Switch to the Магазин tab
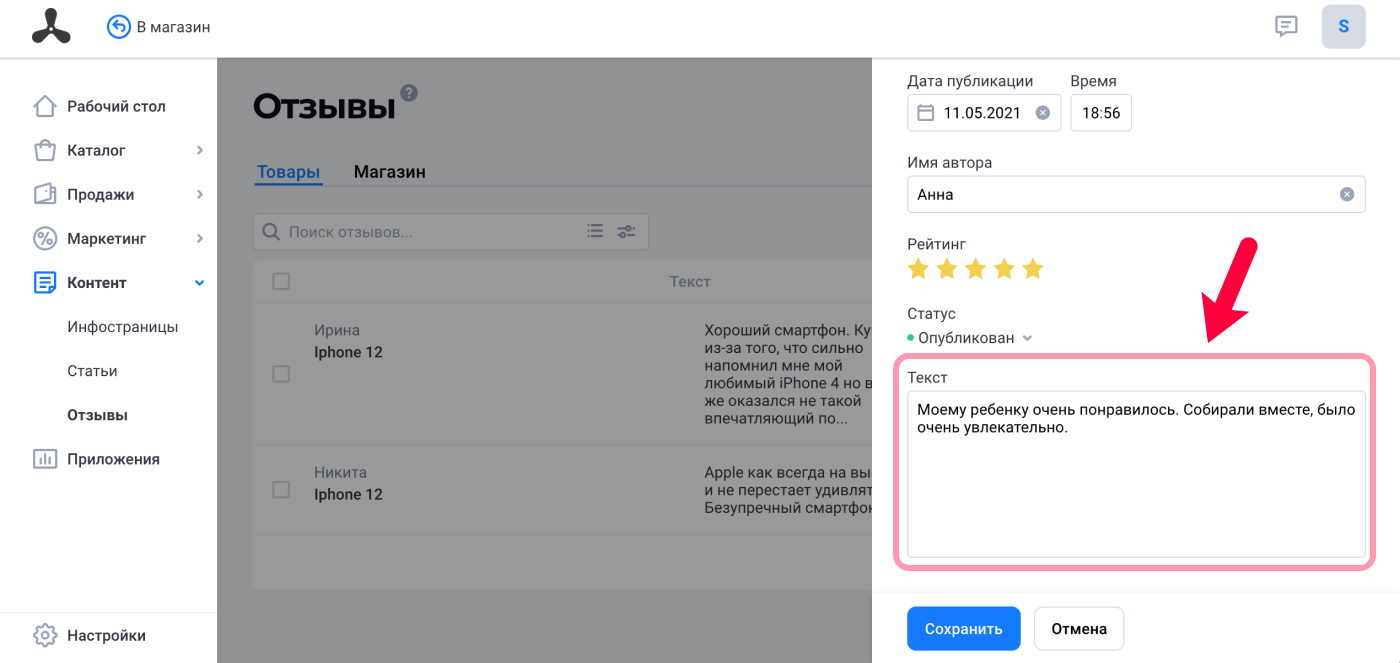Screen dimensions: 1400x663 point(390,172)
